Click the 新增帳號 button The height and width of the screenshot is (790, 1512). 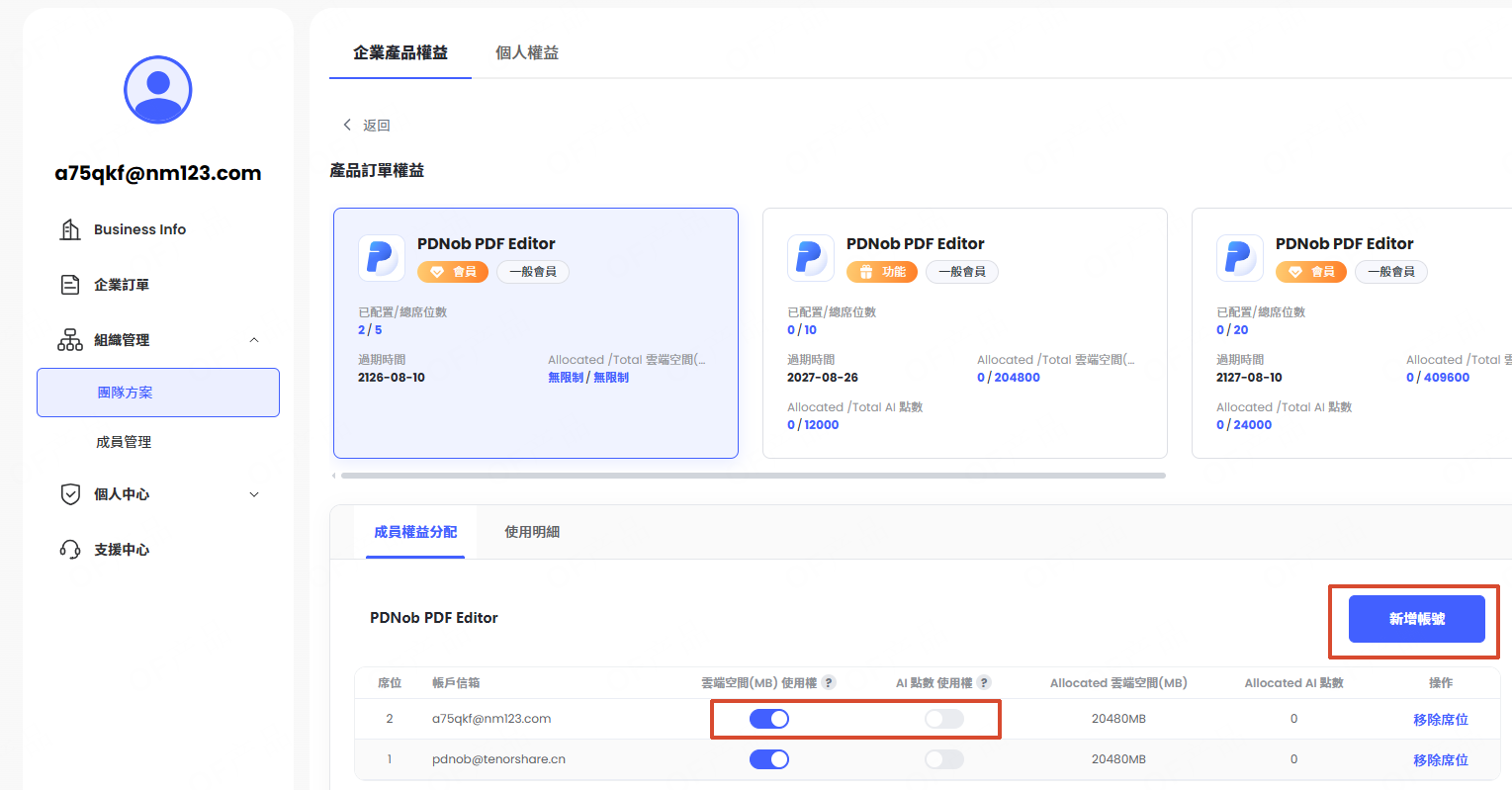[1417, 619]
